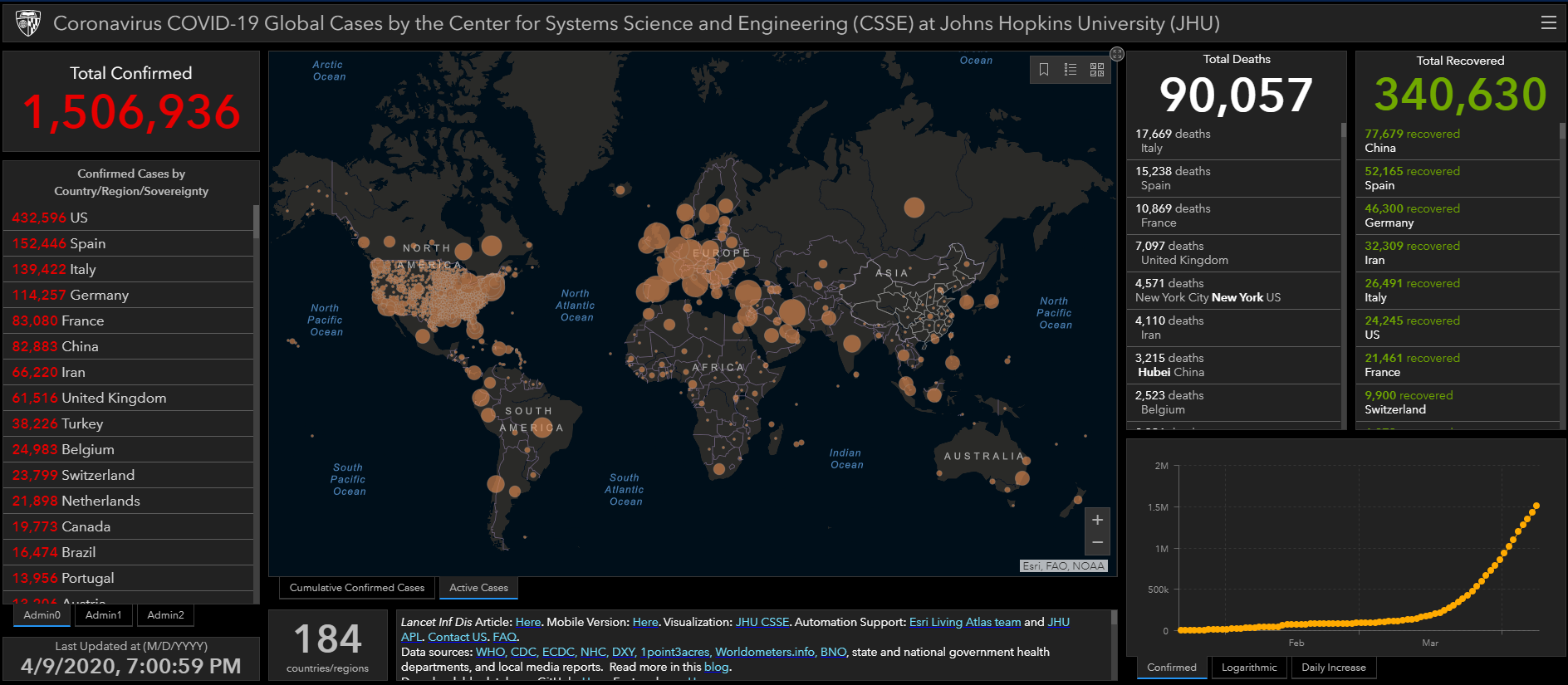Click New York City 4,571 deaths entry

1233,291
